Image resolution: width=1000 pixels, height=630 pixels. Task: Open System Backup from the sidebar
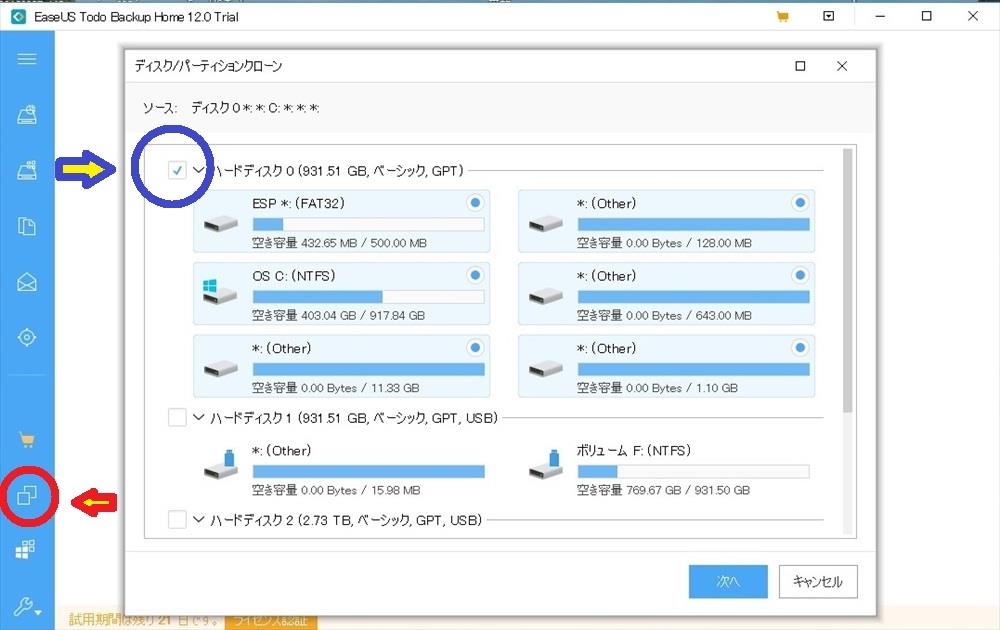click(x=27, y=170)
